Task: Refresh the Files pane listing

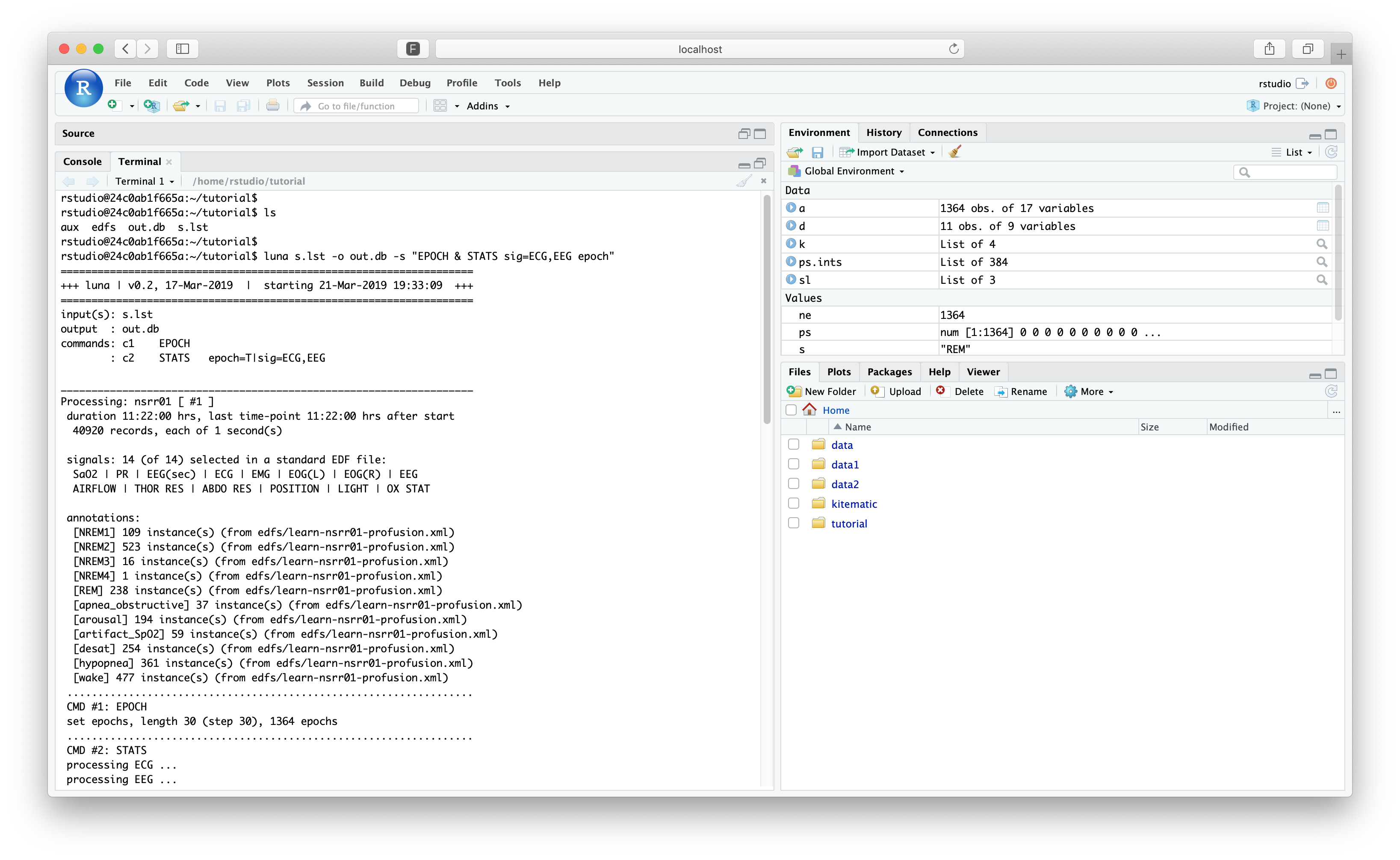Action: pyautogui.click(x=1331, y=392)
